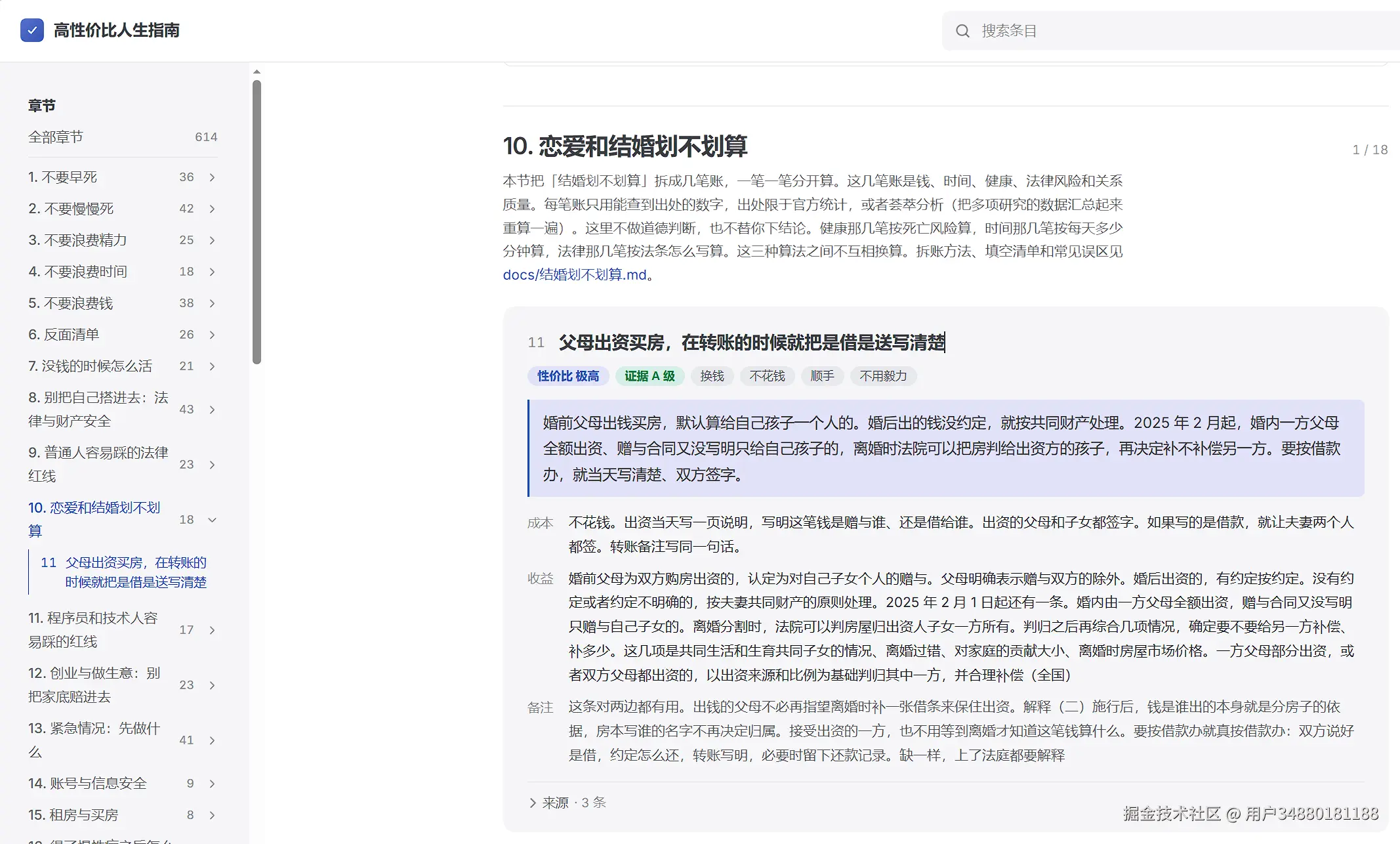Expand chevron for 6. 反面清单
This screenshot has height=844, width=1400.
point(212,335)
